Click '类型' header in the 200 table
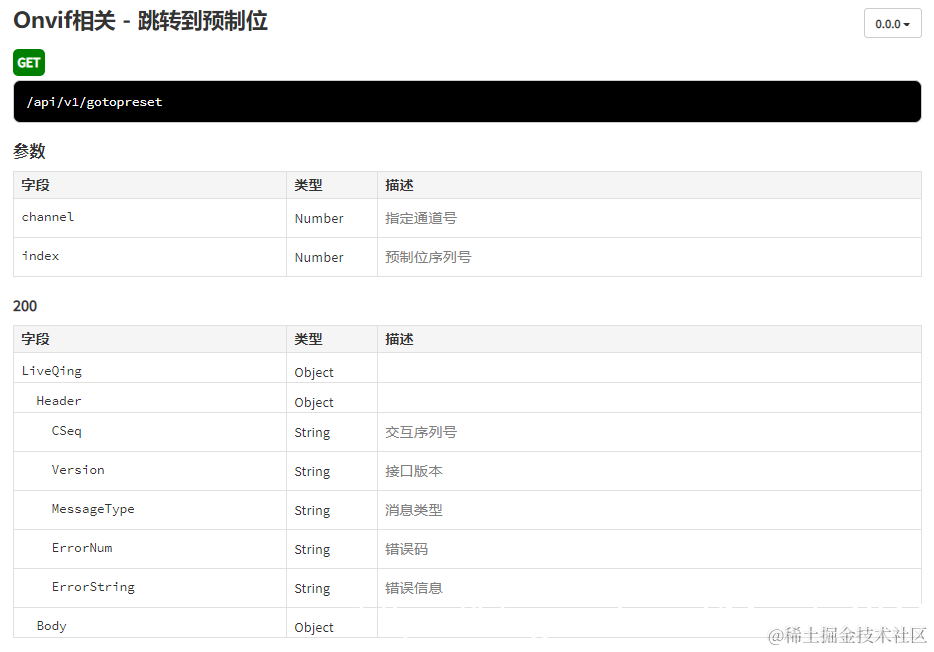 click(308, 339)
